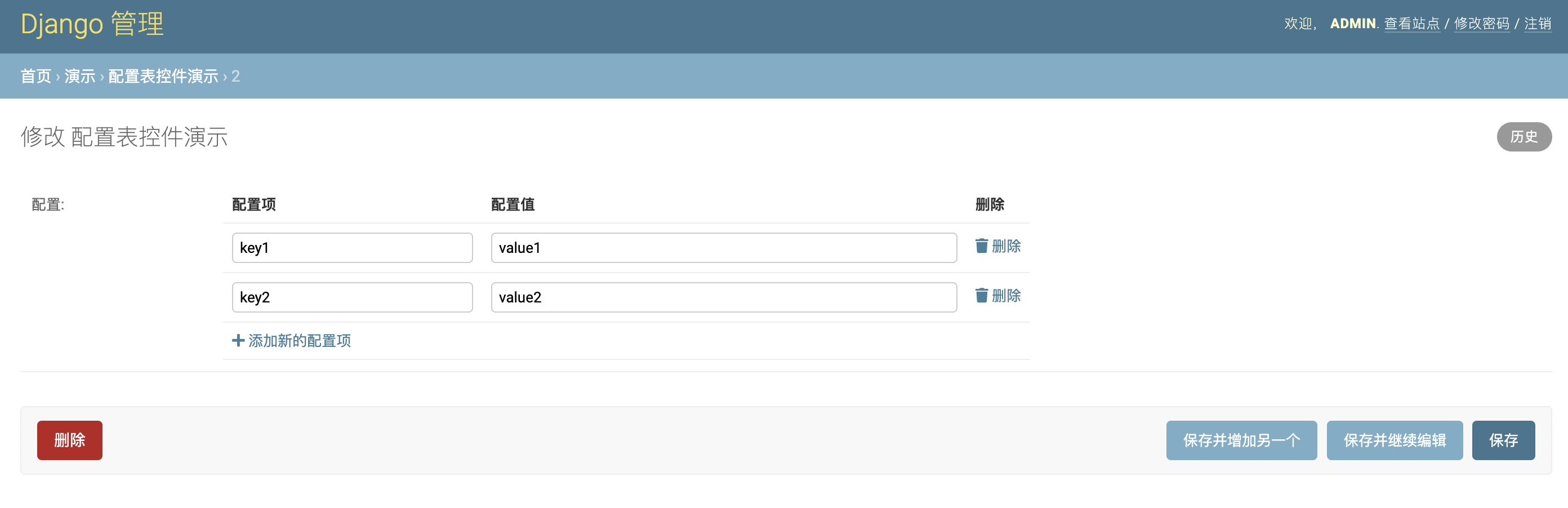The width and height of the screenshot is (1568, 508).
Task: Choose 保存并继续编辑 button
Action: click(1394, 440)
